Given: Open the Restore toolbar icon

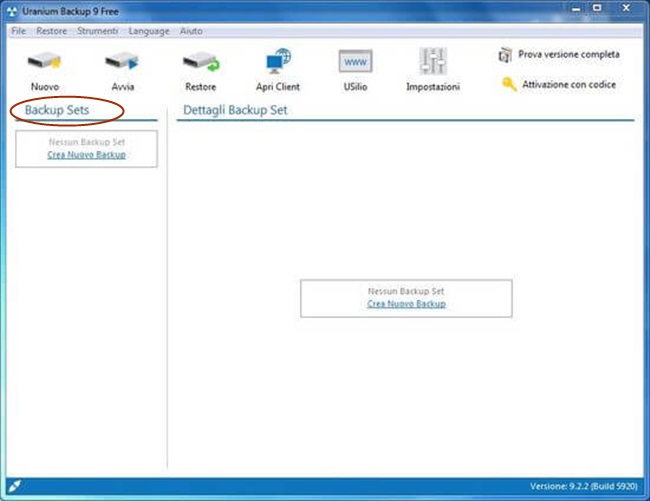Looking at the screenshot, I should coord(201,62).
